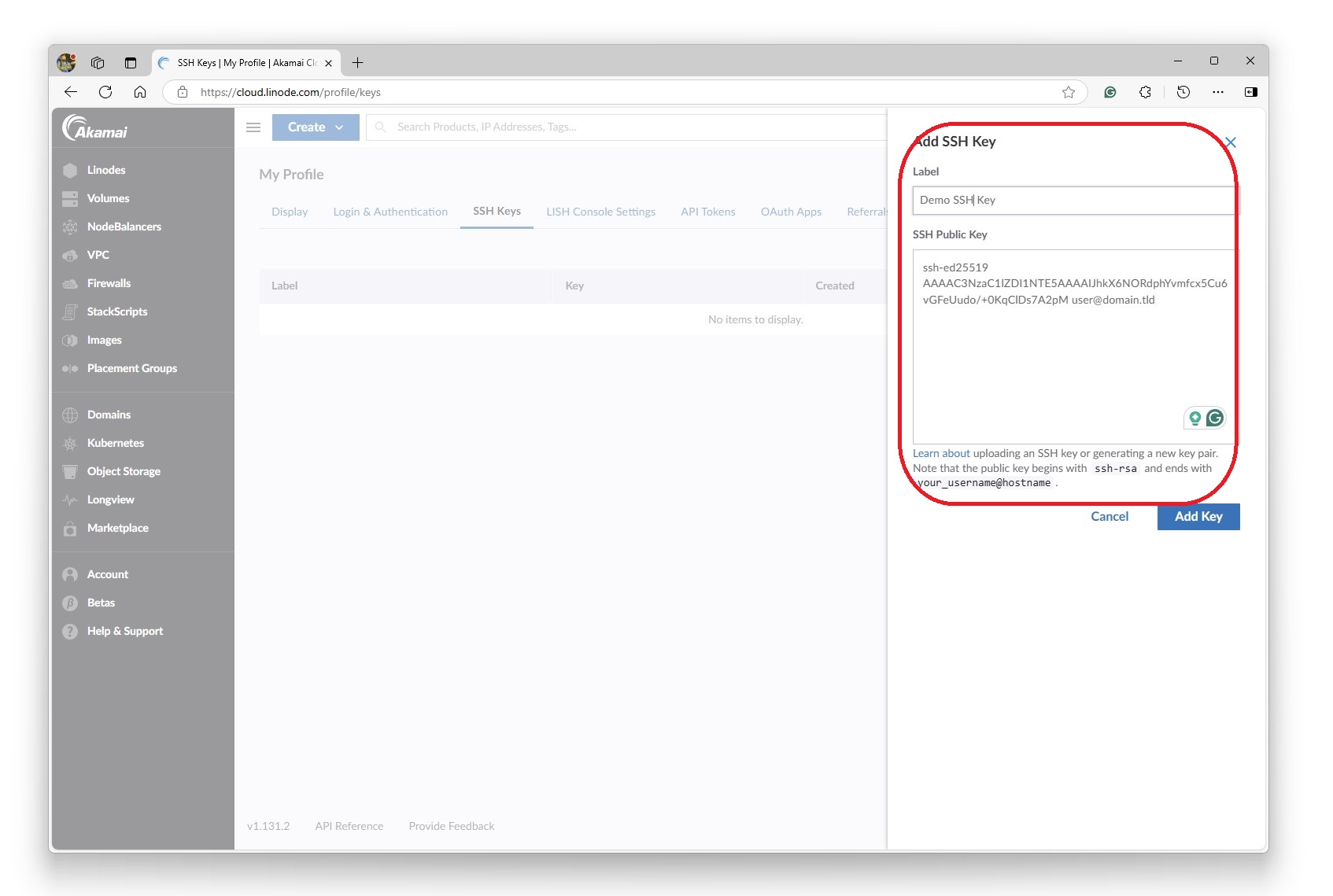The image size is (1333, 896).
Task: Open Volumes in sidebar
Action: (x=108, y=198)
